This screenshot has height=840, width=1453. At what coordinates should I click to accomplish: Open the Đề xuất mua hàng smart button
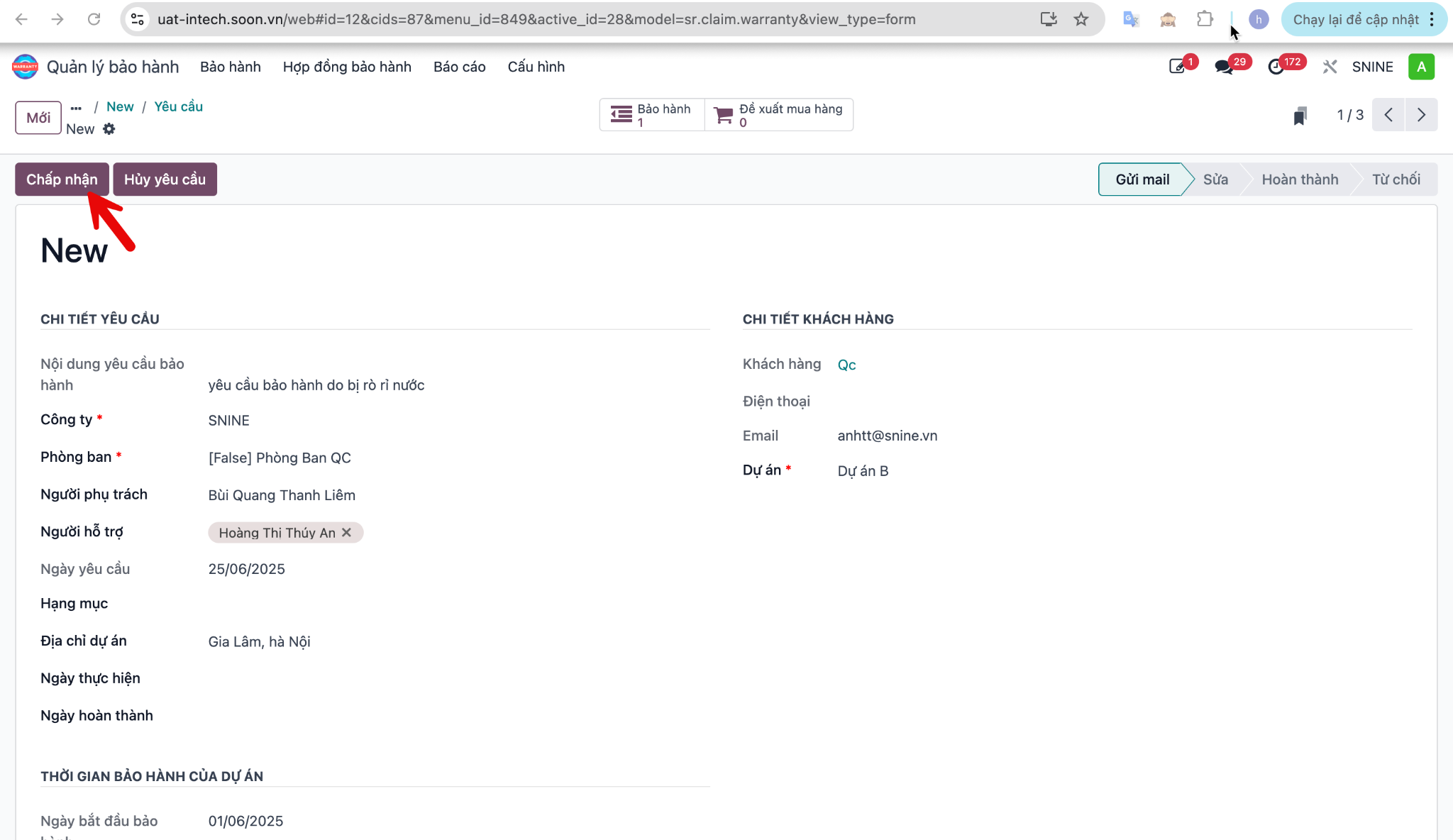779,115
